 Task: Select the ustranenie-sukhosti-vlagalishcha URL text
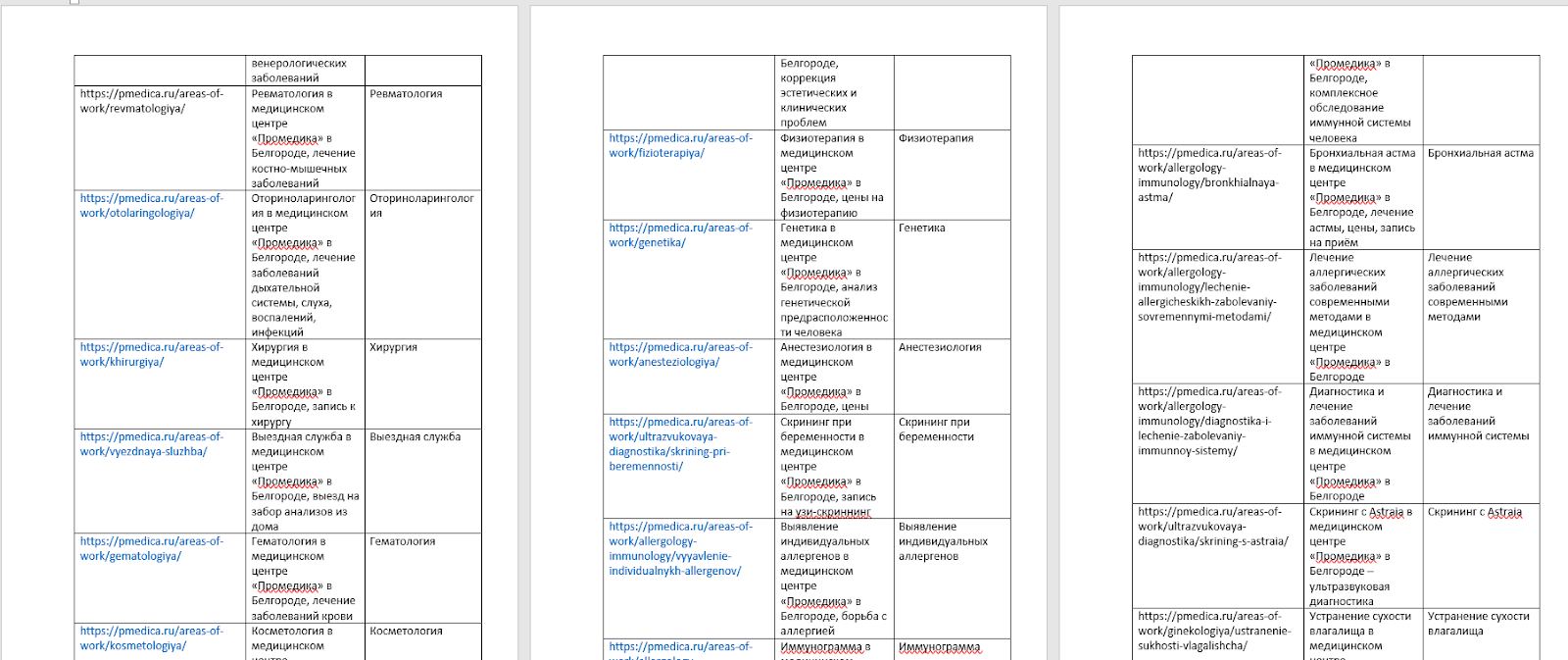click(1214, 631)
